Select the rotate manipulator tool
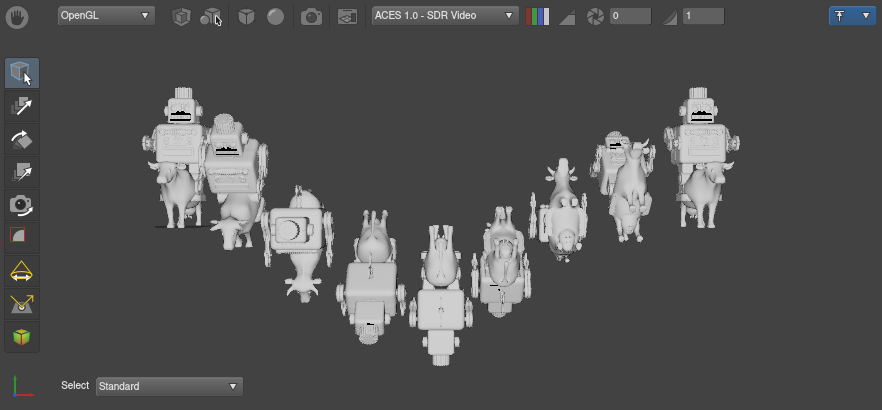 click(22, 139)
